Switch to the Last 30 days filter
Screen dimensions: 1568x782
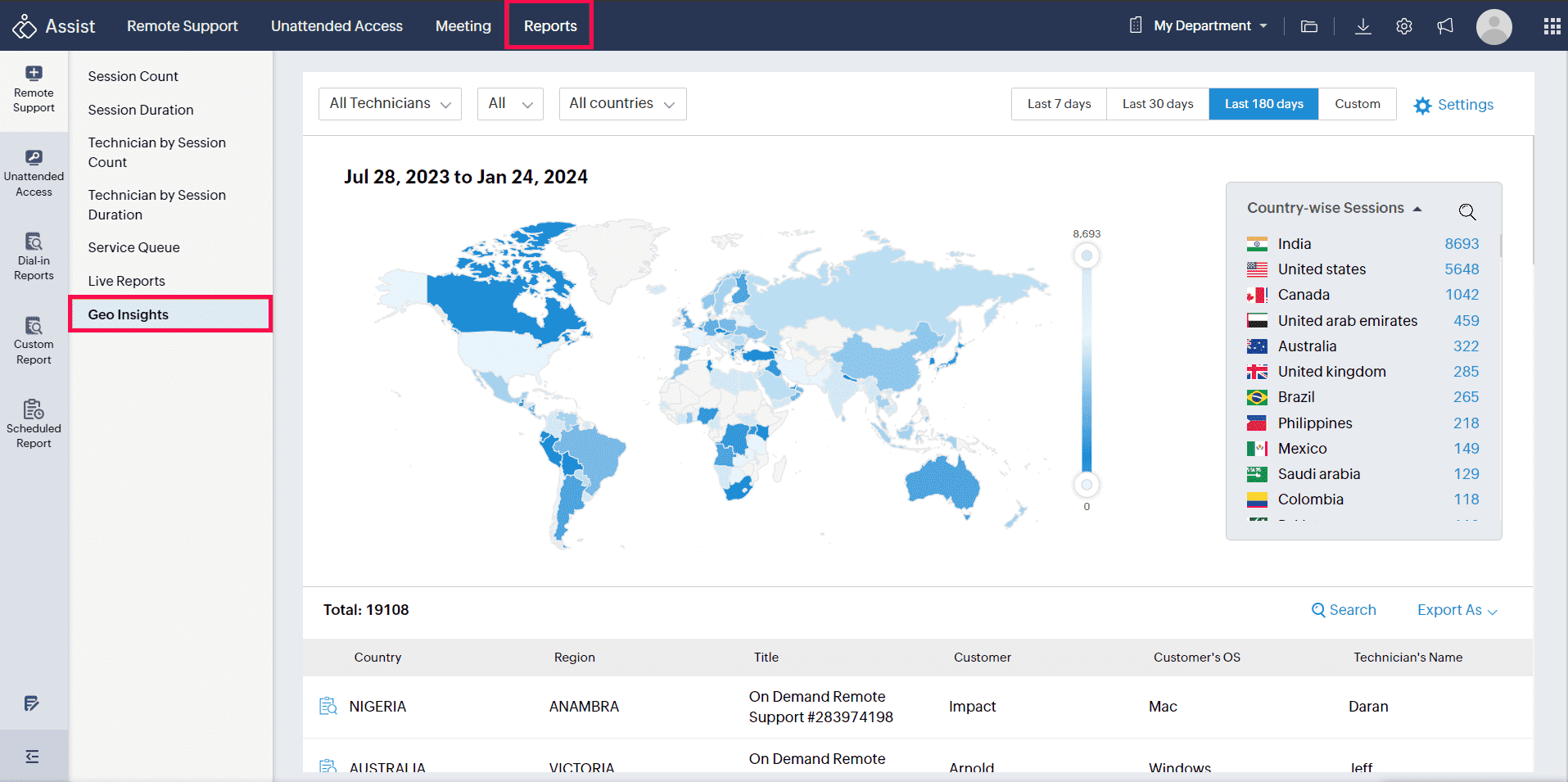click(1157, 103)
